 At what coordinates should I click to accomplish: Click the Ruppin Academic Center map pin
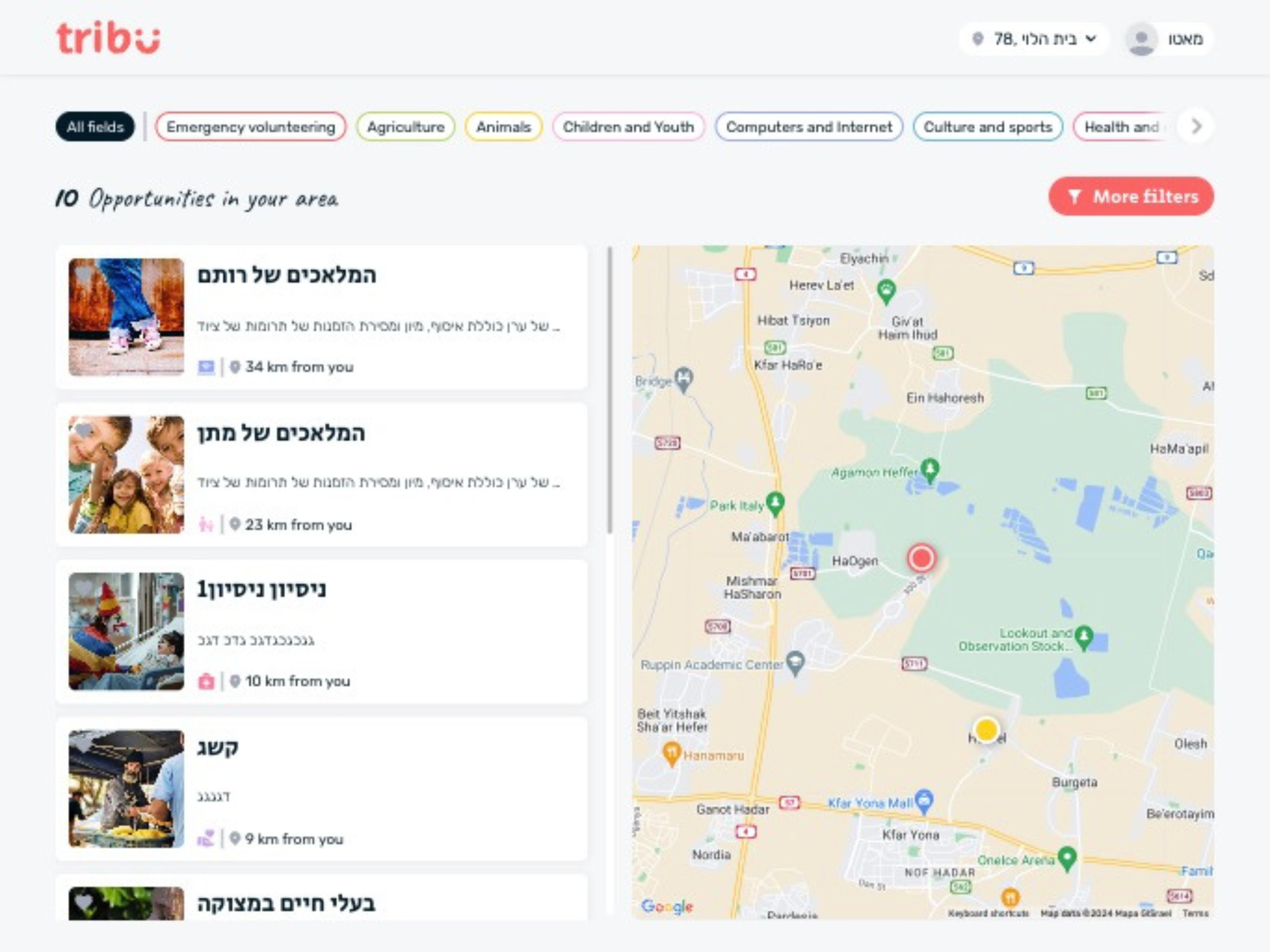(795, 663)
